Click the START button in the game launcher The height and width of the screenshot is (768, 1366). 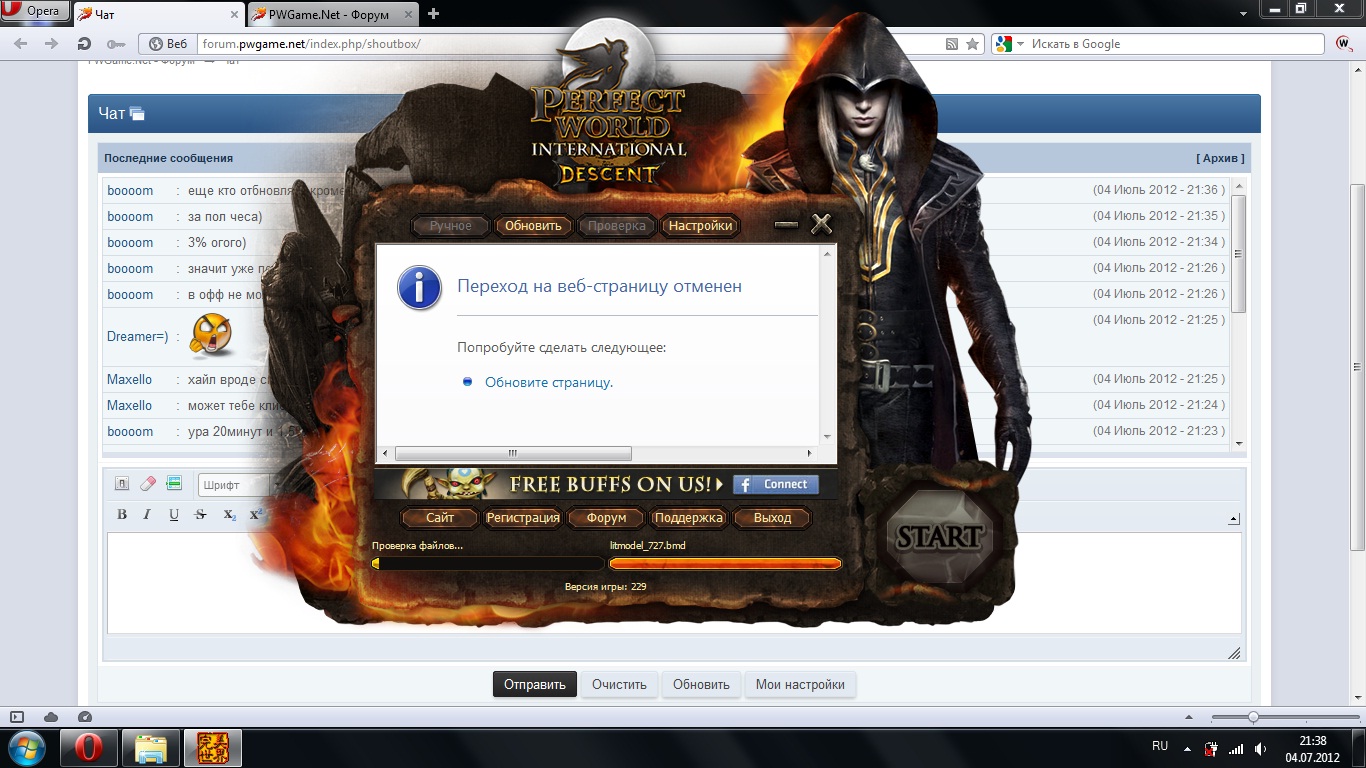click(938, 537)
